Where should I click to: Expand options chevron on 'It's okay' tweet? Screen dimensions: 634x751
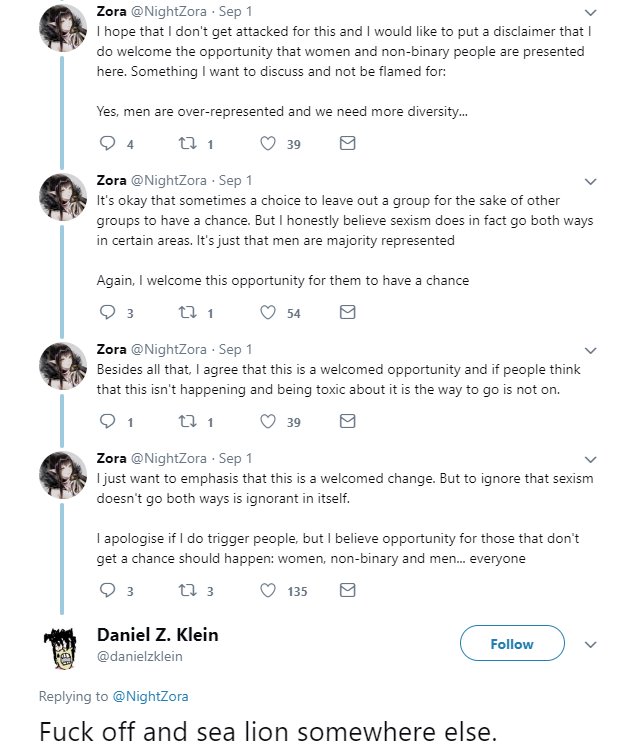pos(591,182)
